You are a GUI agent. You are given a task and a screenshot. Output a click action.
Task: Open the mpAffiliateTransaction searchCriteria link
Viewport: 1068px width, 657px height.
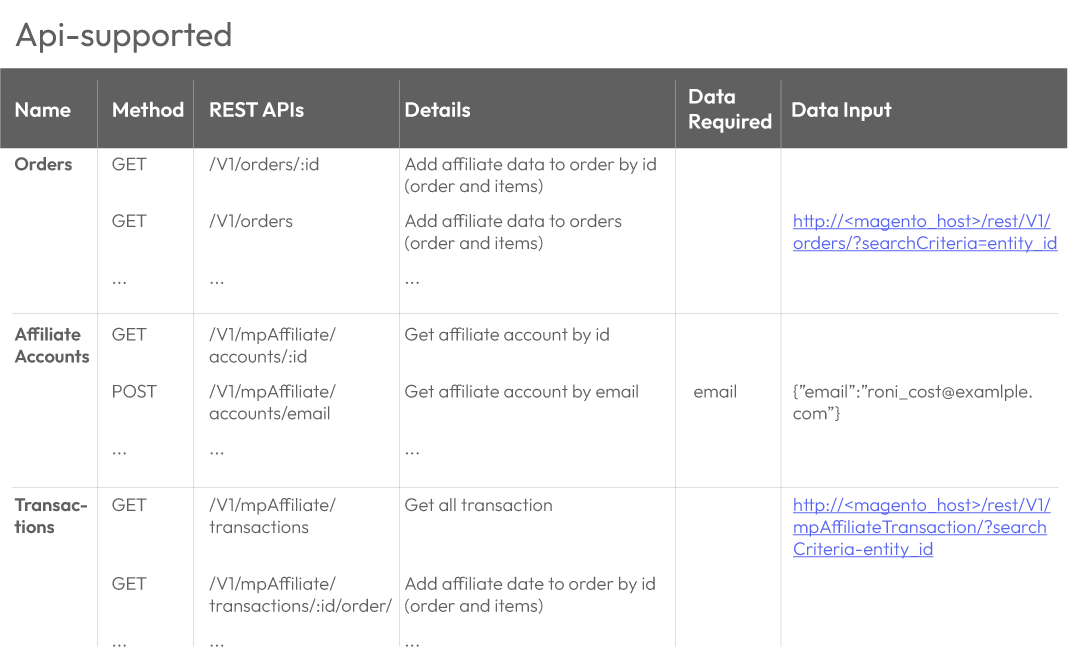[x=921, y=527]
